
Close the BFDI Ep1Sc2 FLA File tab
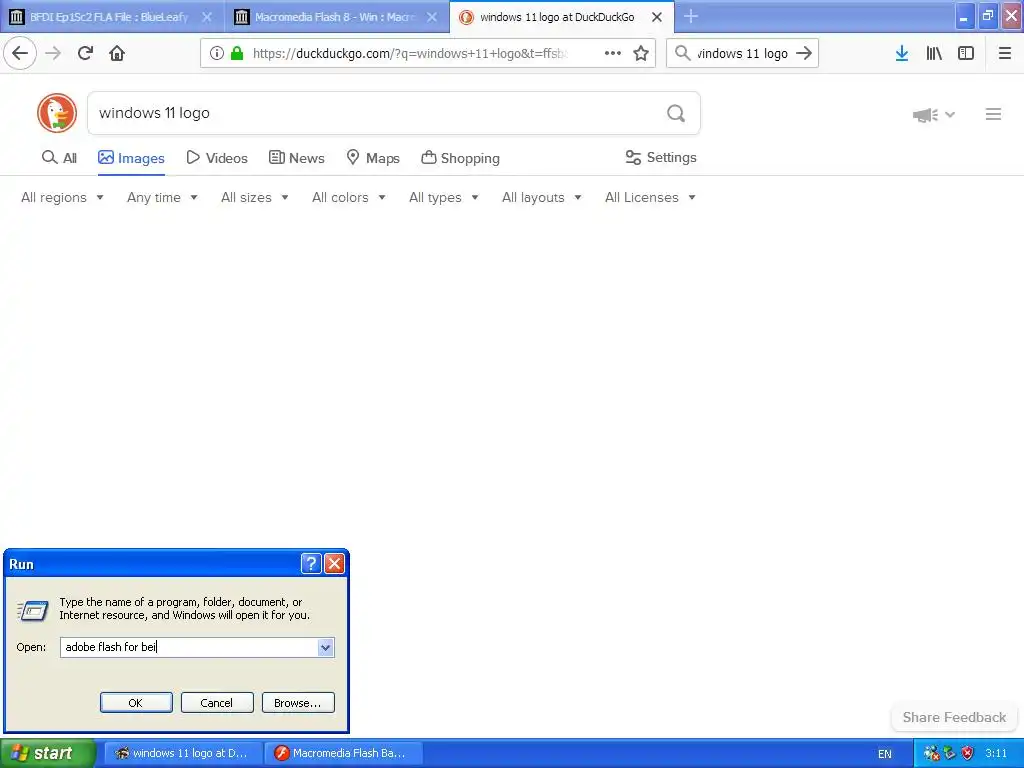[x=207, y=17]
